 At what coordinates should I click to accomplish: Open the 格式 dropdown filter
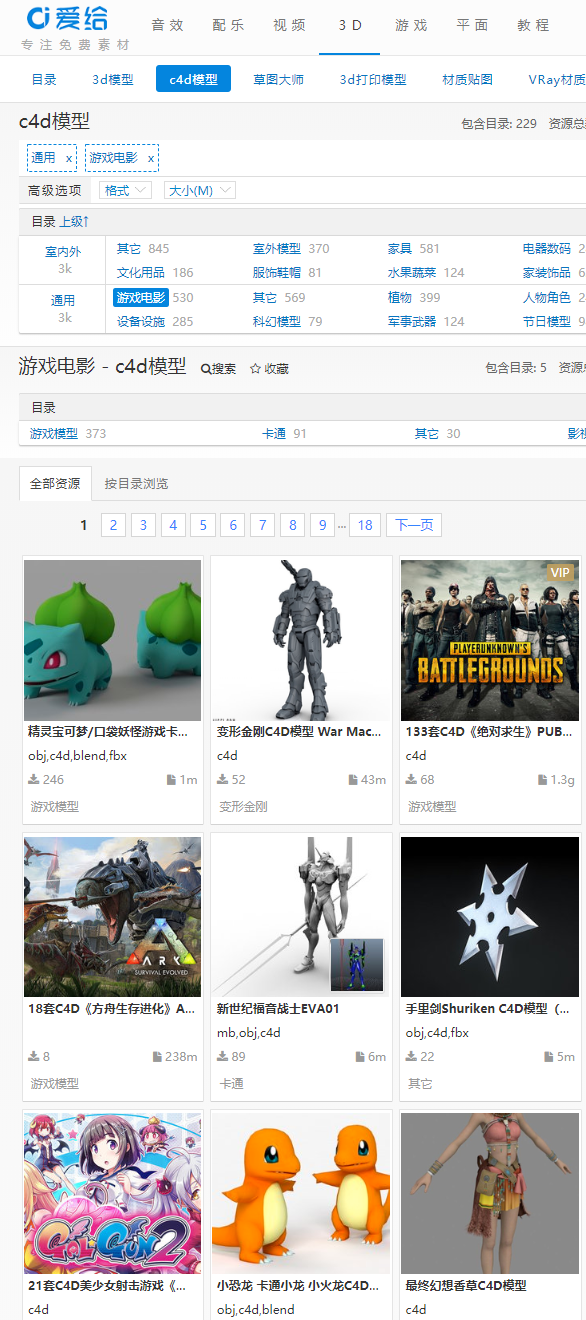click(124, 190)
